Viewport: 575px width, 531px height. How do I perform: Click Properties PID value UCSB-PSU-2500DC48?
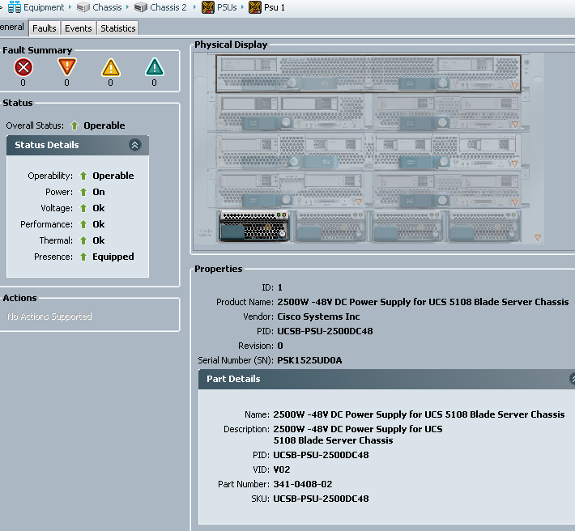click(x=325, y=331)
